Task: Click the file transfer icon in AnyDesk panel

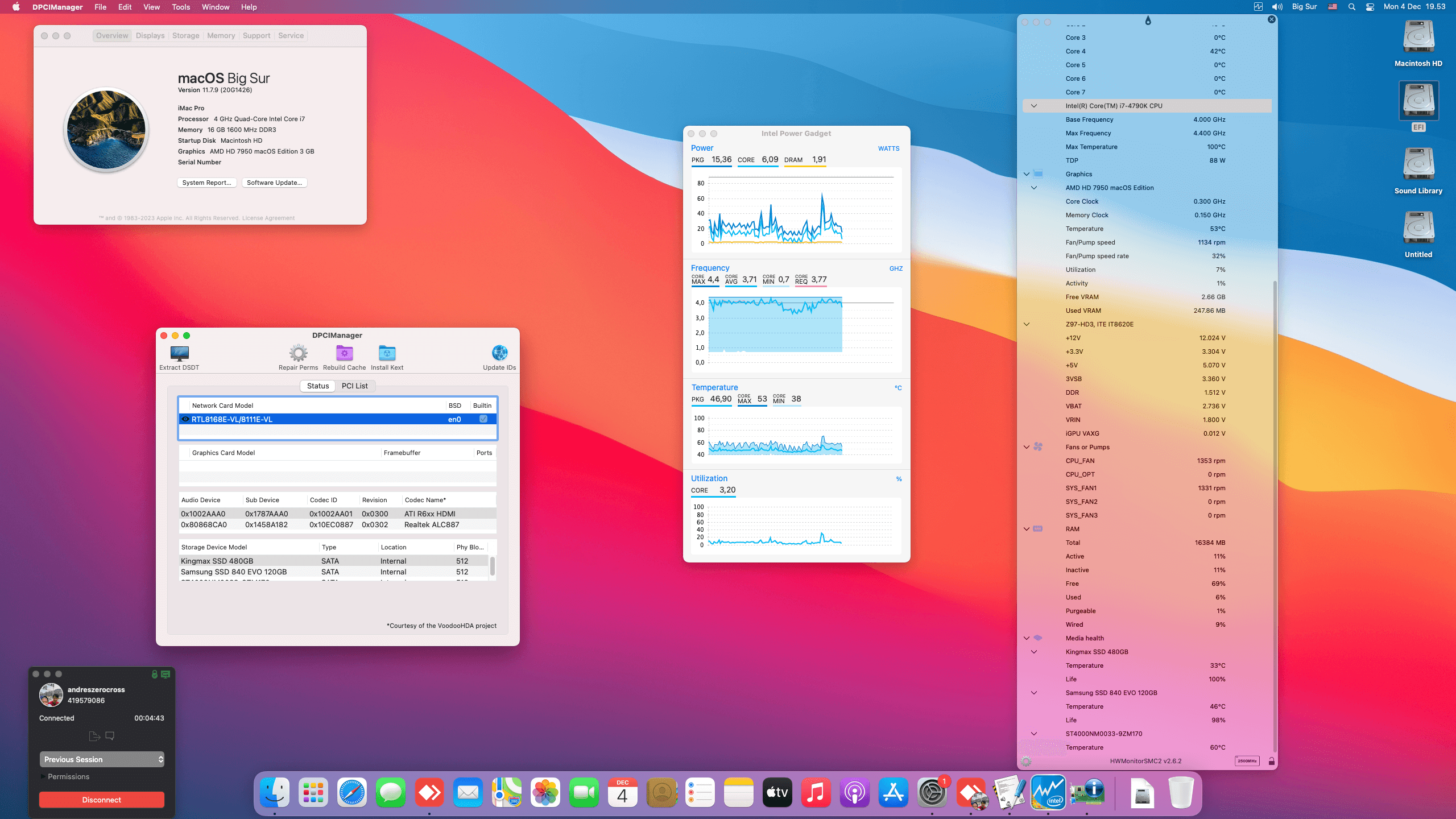Action: point(94,736)
